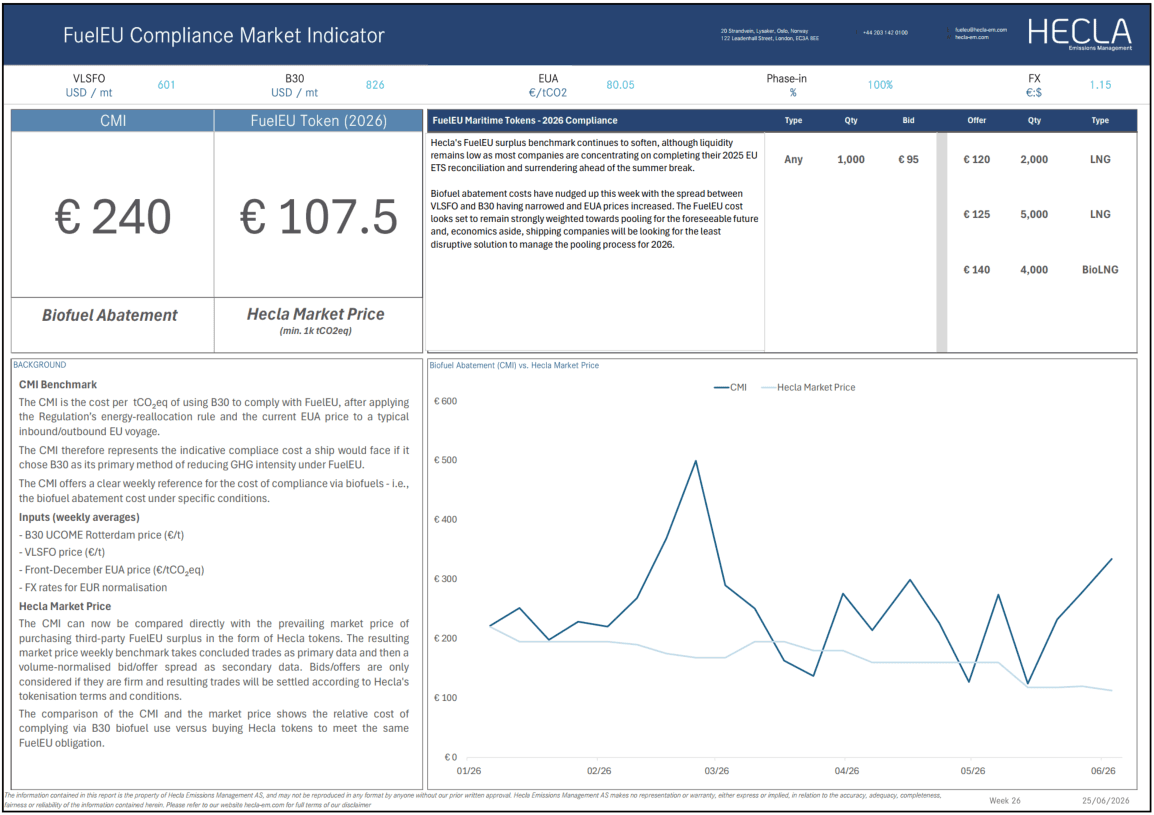Image resolution: width=1154 pixels, height=815 pixels.
Task: Select the VLSFO price value 601
Action: pos(166,85)
